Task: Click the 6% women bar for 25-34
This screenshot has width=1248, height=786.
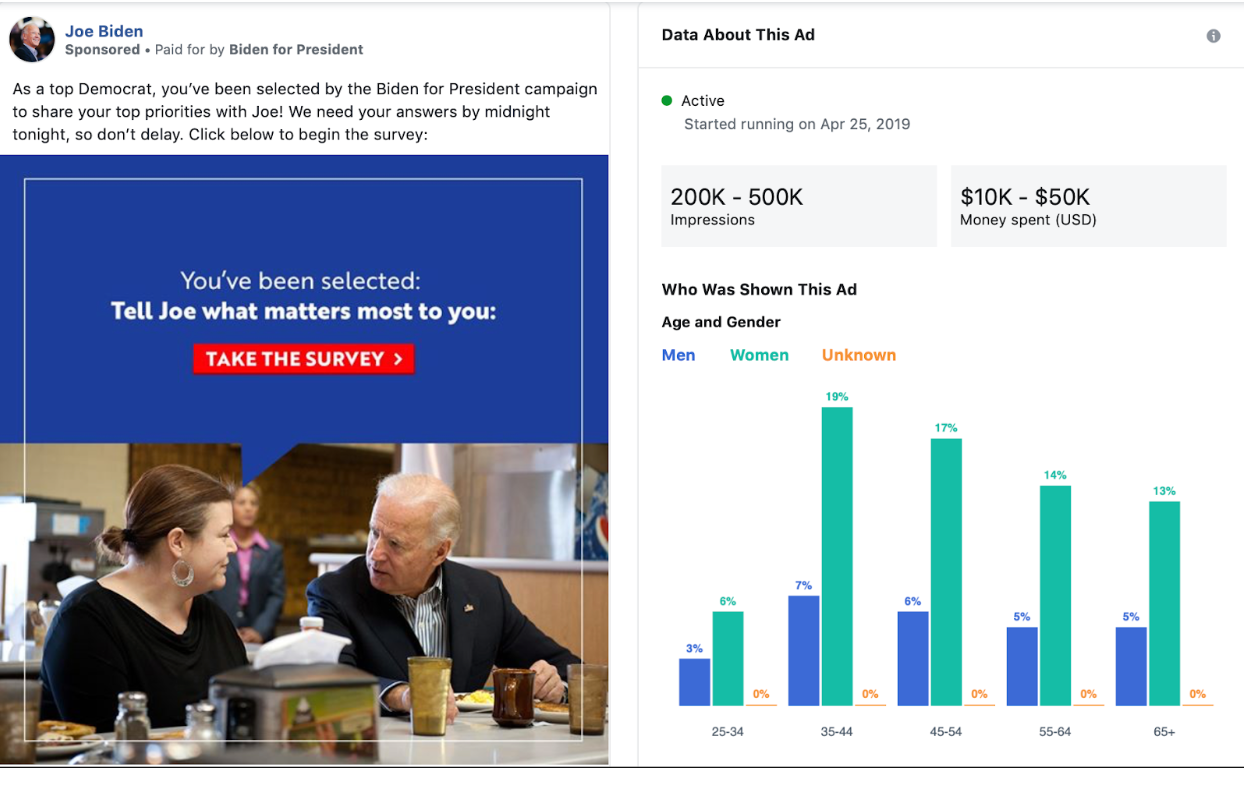Action: point(728,659)
